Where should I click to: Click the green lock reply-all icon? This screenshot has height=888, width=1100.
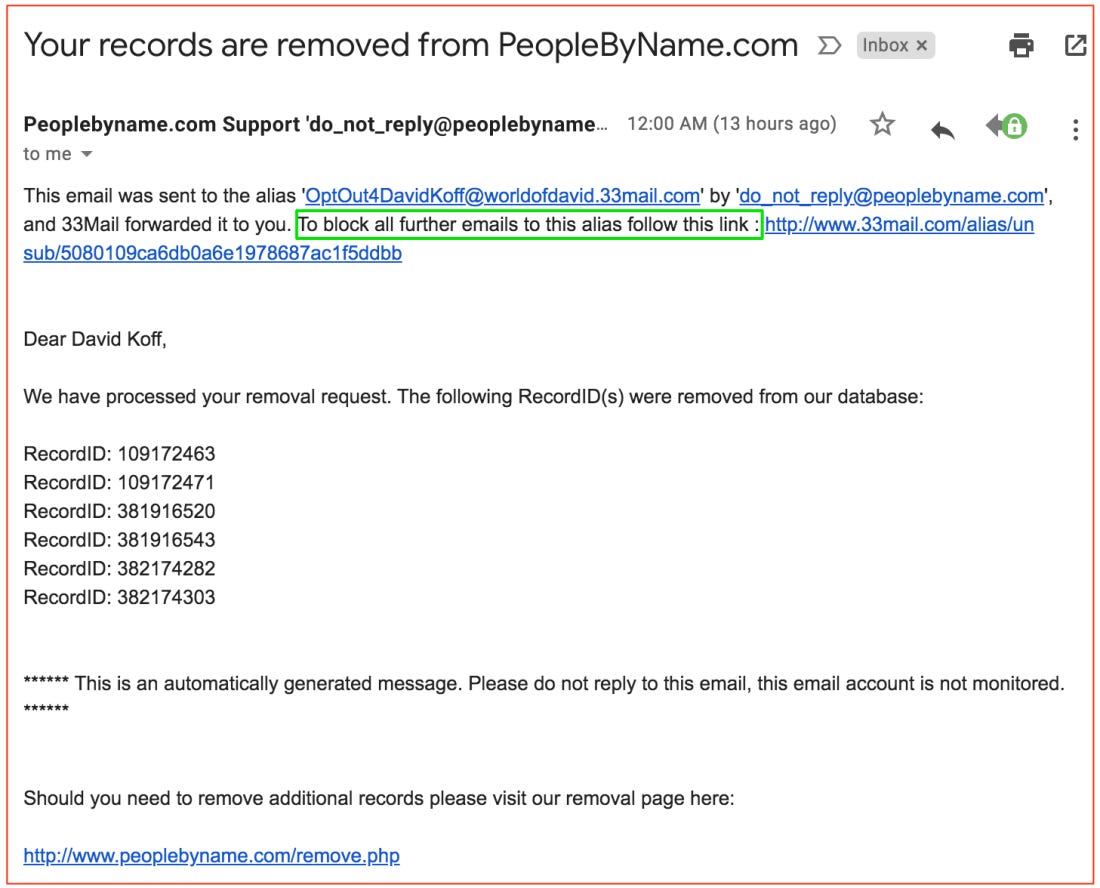[x=1006, y=126]
